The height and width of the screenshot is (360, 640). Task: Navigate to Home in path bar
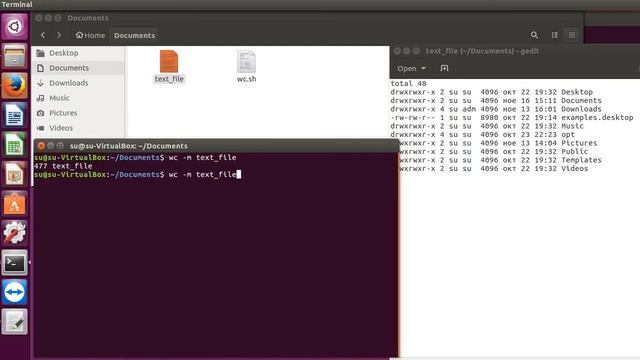click(90, 36)
